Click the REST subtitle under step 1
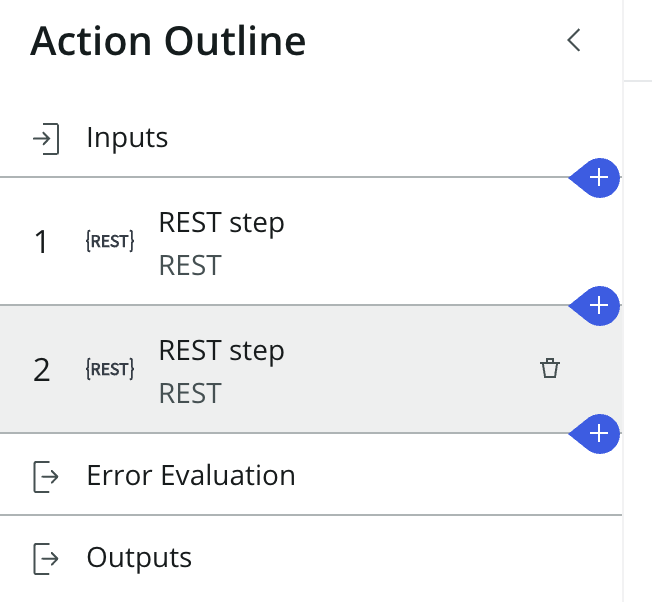 [x=190, y=265]
